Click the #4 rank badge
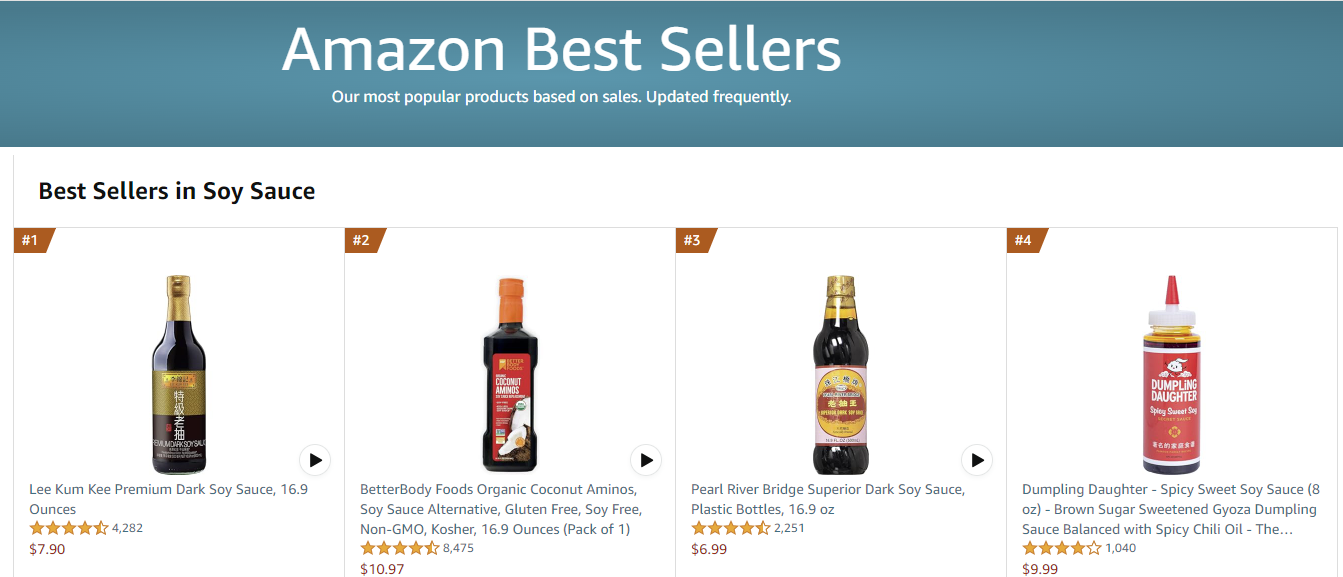This screenshot has height=577, width=1343. (1023, 238)
